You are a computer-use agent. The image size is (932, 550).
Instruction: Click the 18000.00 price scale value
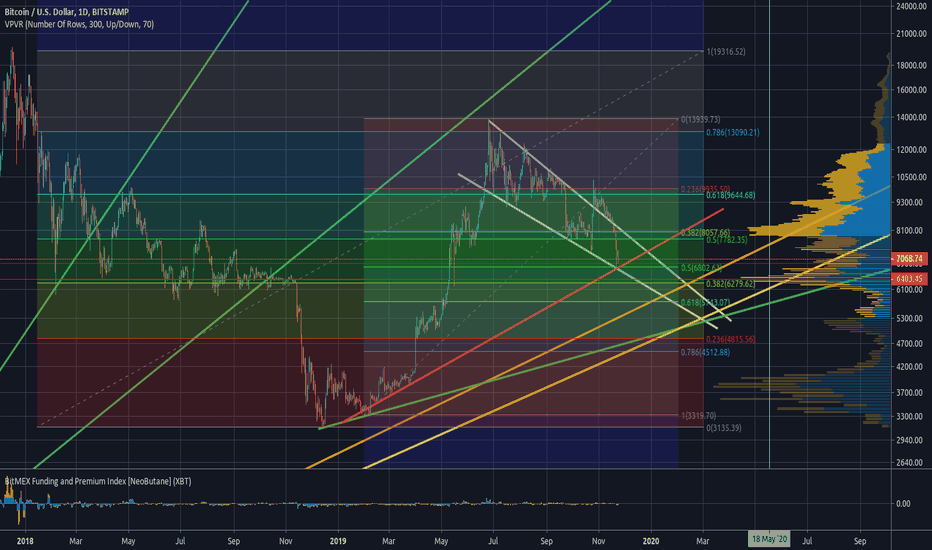[x=911, y=65]
